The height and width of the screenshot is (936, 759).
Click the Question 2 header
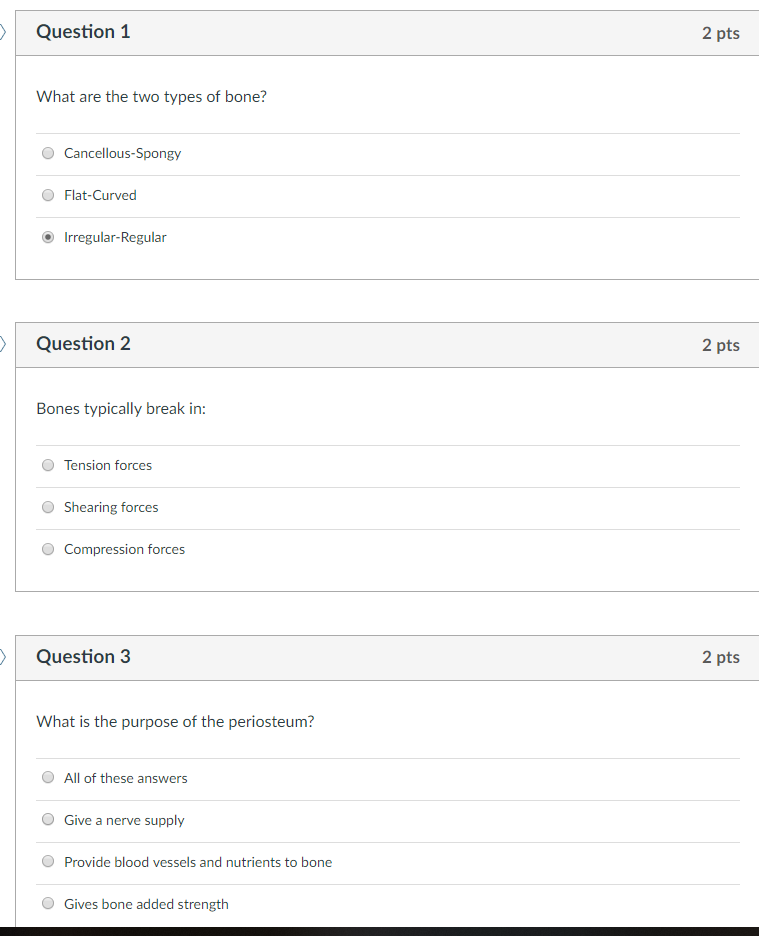tap(83, 344)
